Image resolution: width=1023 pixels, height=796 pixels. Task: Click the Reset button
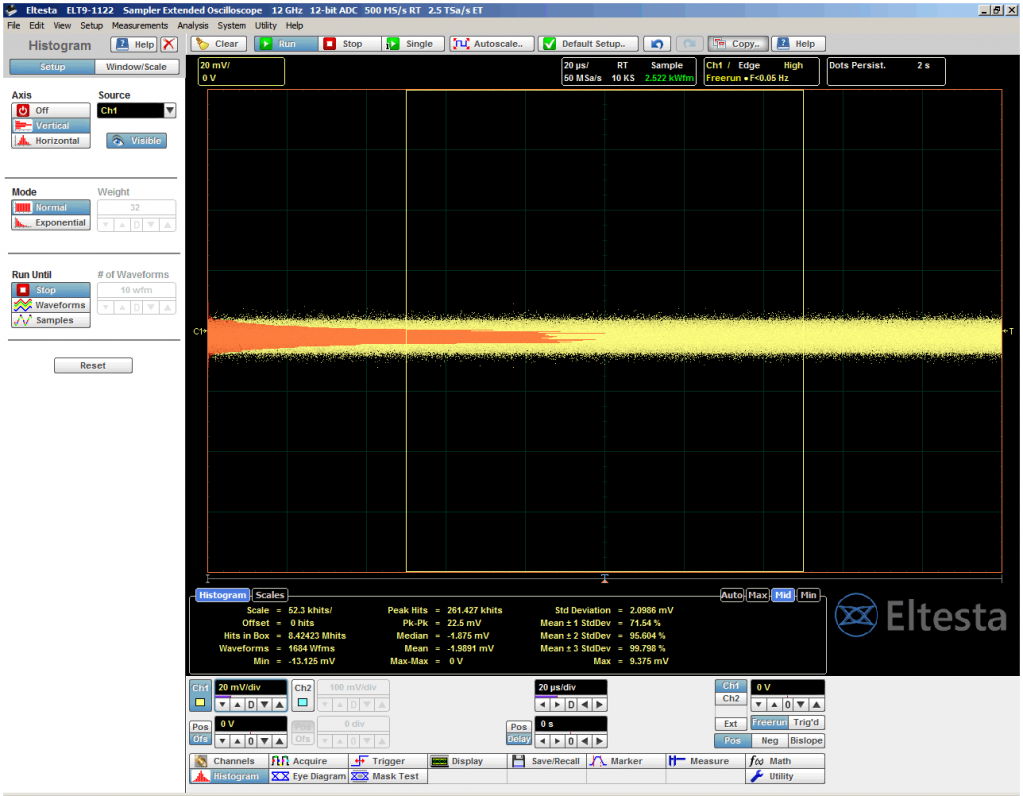point(93,366)
